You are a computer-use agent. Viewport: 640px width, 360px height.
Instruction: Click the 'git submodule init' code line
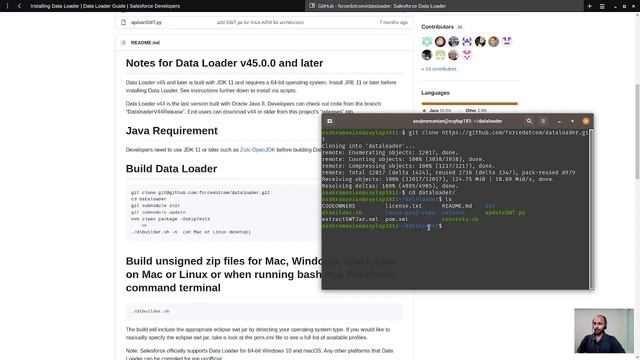coord(156,206)
